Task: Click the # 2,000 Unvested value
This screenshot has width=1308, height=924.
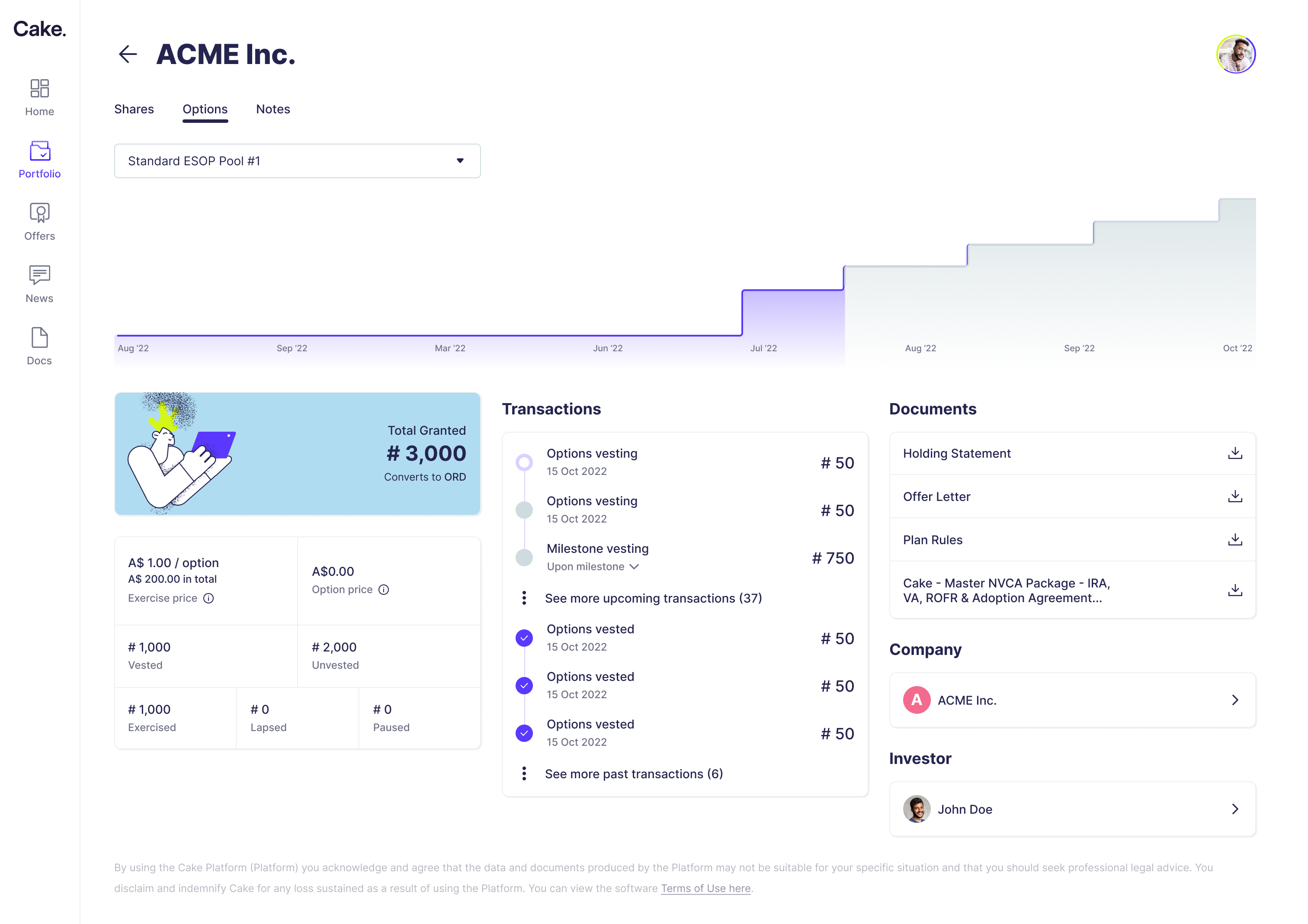Action: pos(334,647)
